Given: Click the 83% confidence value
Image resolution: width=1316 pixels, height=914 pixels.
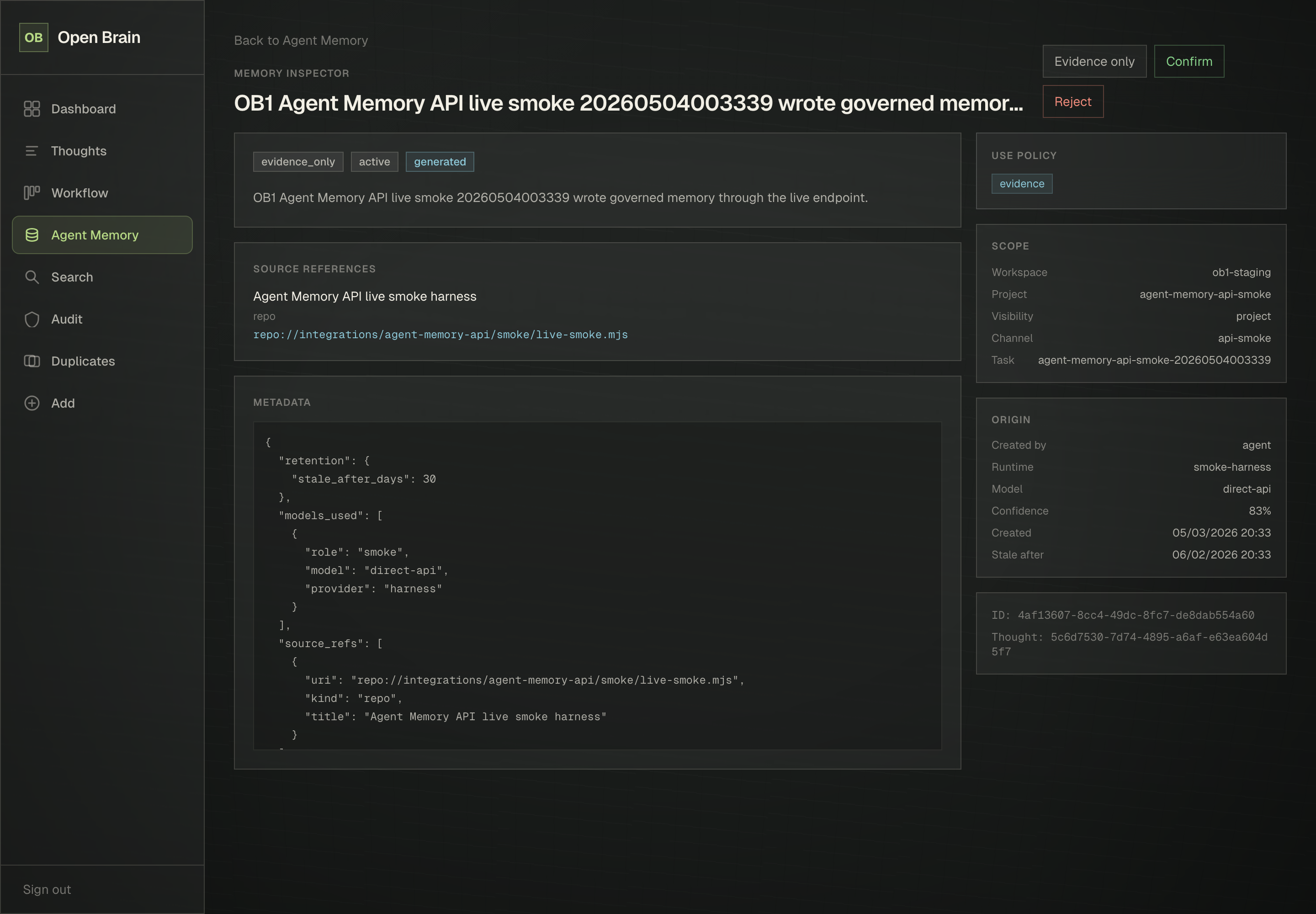Looking at the screenshot, I should coord(1259,511).
